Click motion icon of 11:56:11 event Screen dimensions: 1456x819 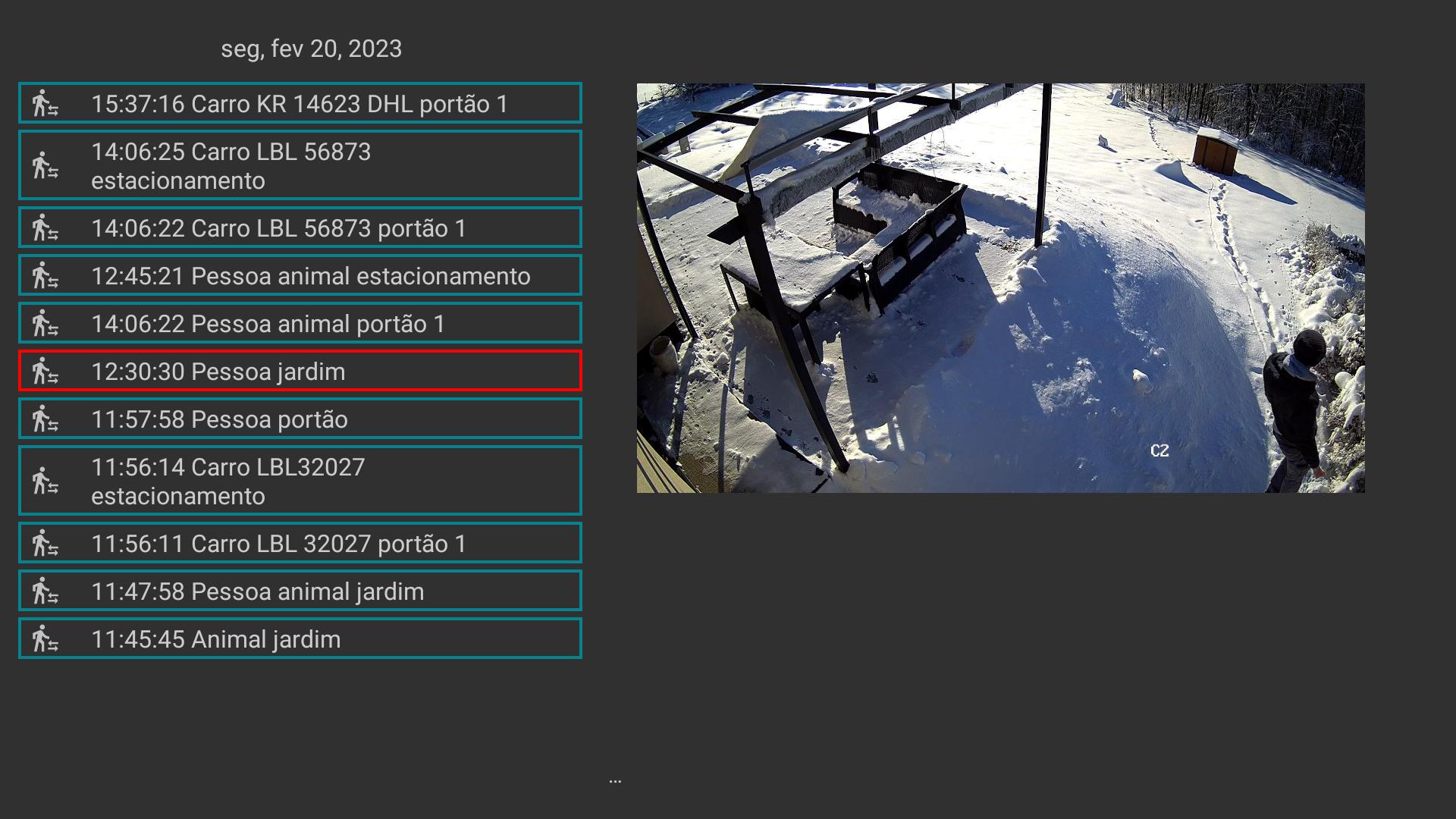45,543
